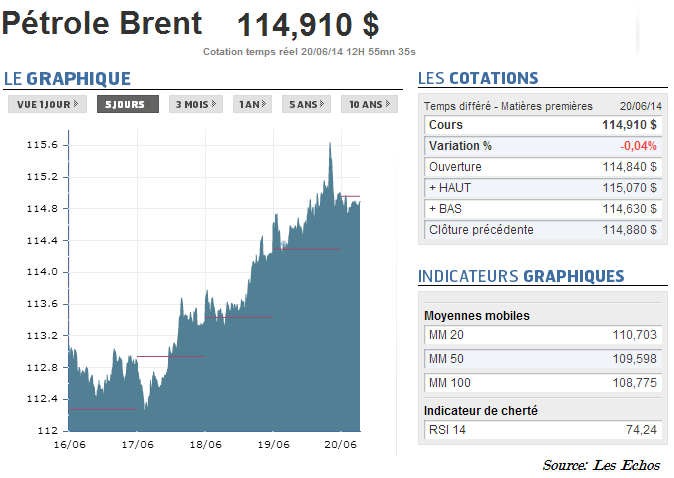This screenshot has width=674, height=478.
Task: Click the Source: Les Echos credit
Action: 601,466
